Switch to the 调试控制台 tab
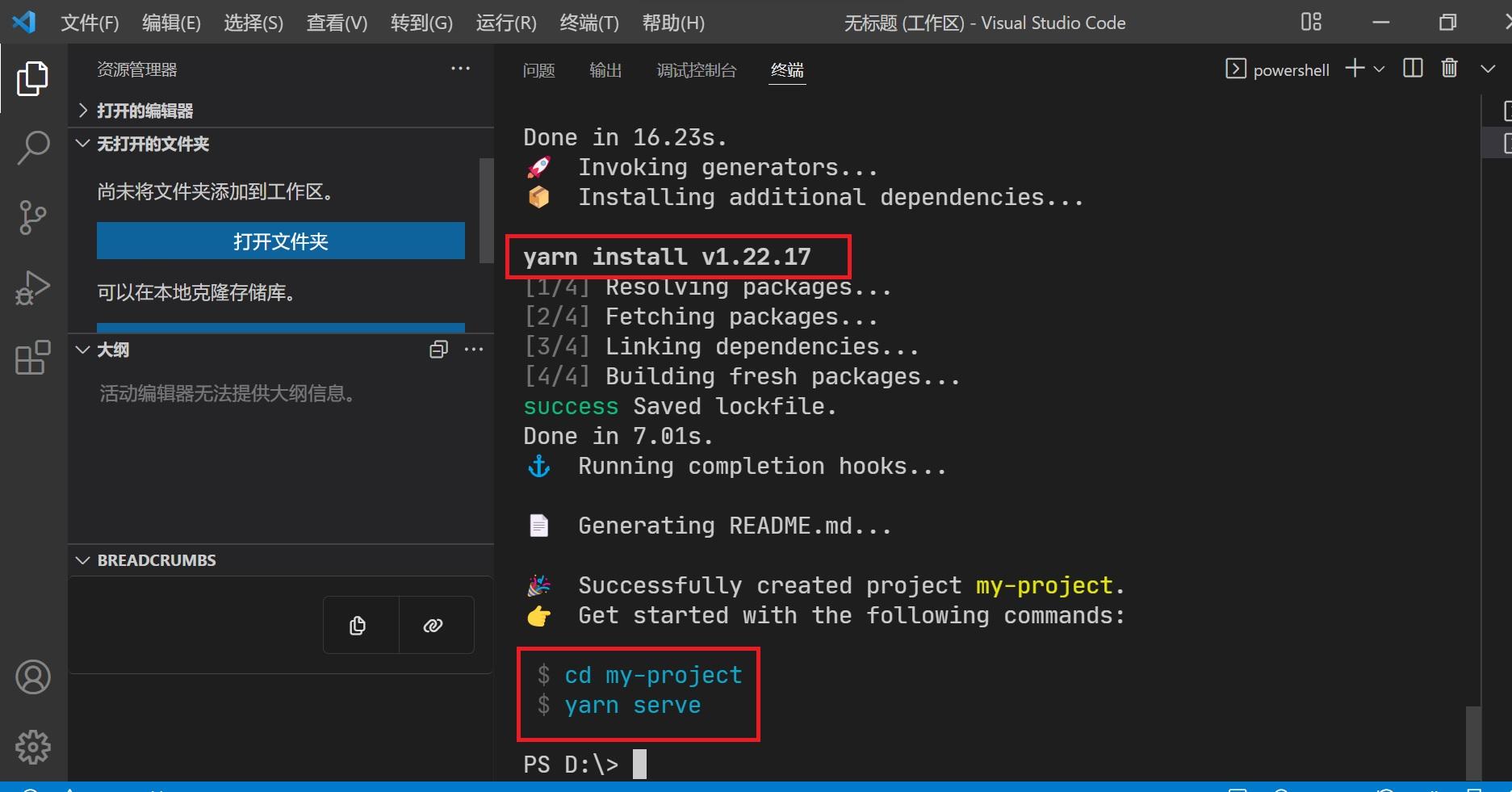Image resolution: width=1512 pixels, height=792 pixels. click(696, 70)
